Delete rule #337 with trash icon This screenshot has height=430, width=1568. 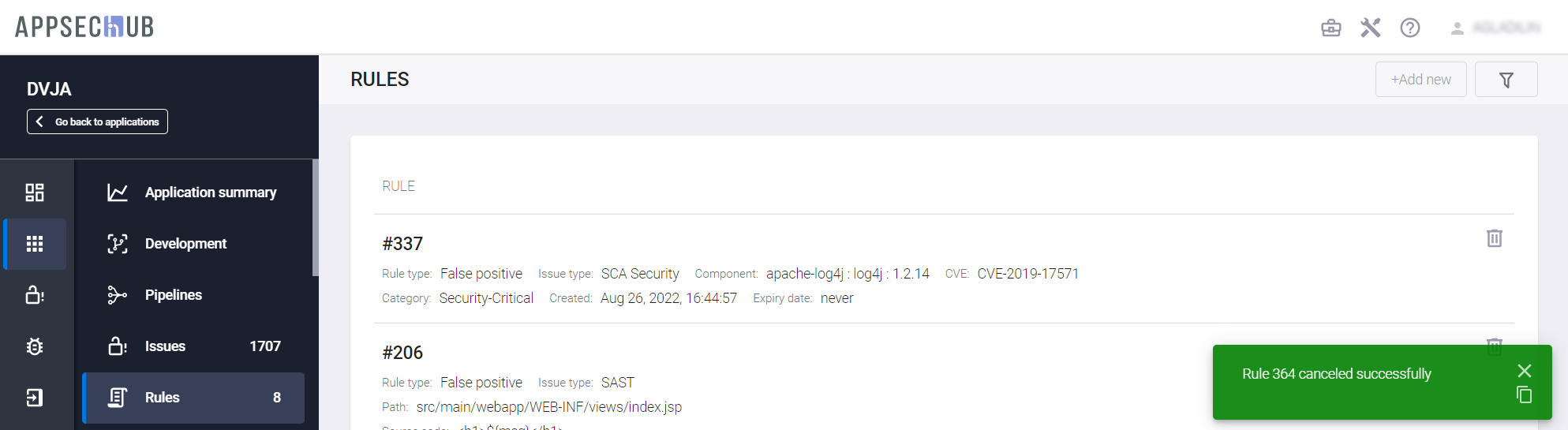pos(1494,238)
